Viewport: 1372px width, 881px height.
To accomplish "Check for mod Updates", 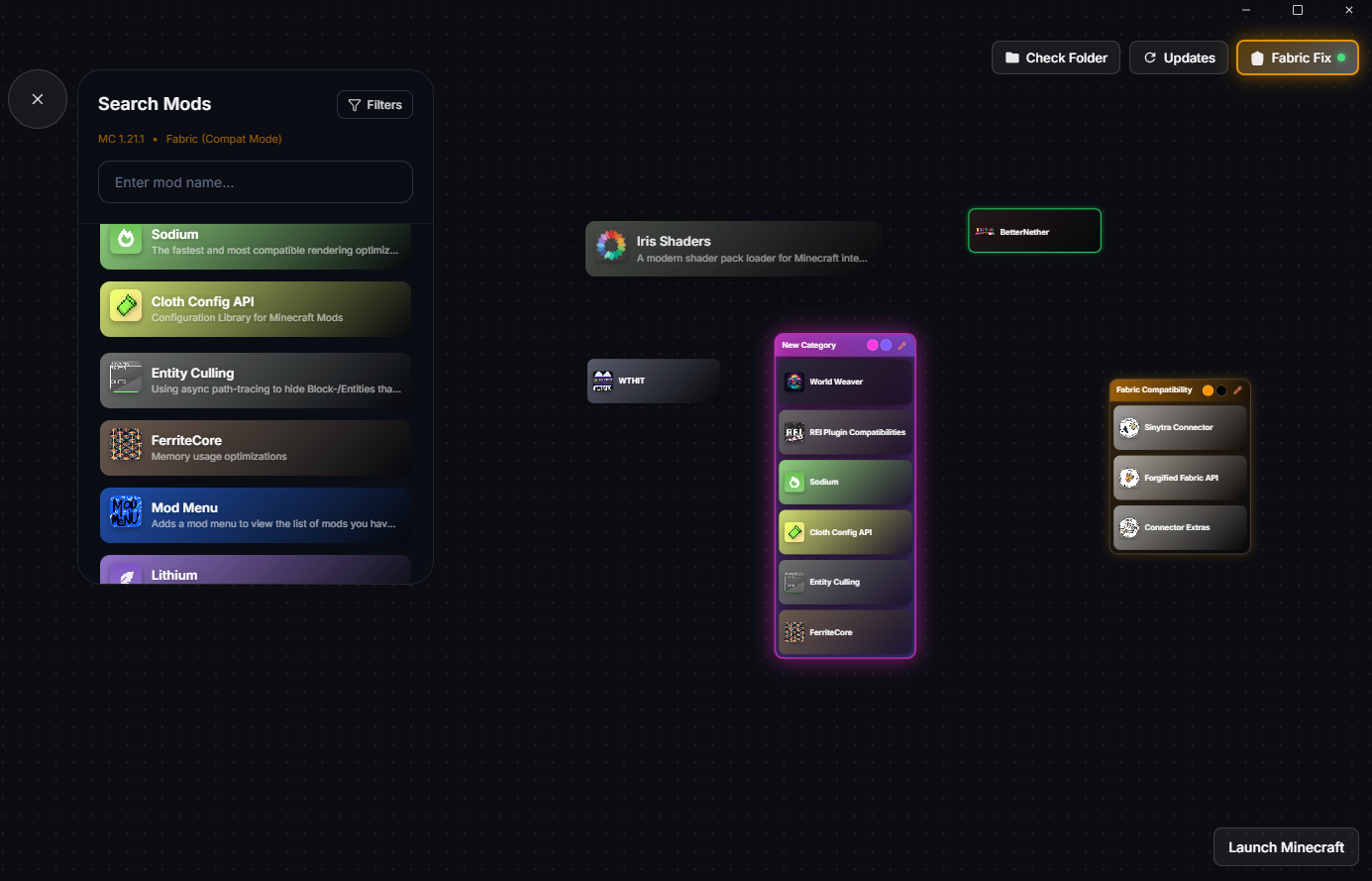I will (1179, 57).
